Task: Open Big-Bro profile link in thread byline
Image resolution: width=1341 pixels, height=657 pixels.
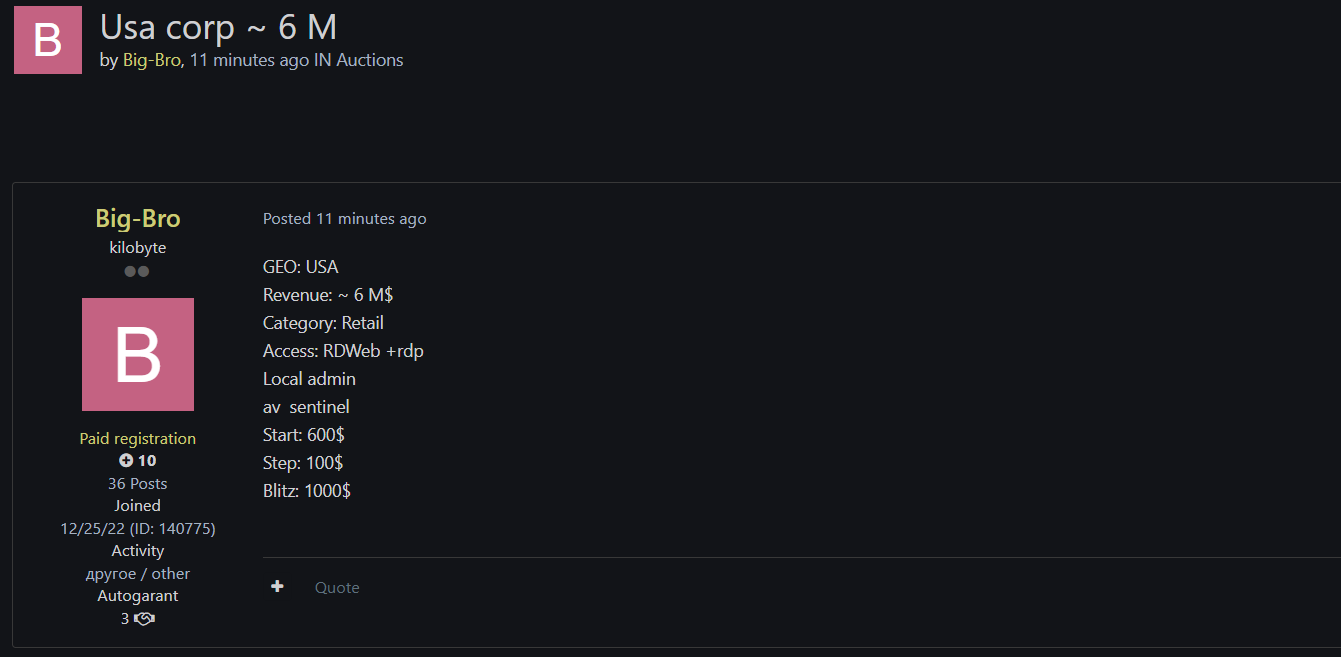Action: click(x=151, y=60)
